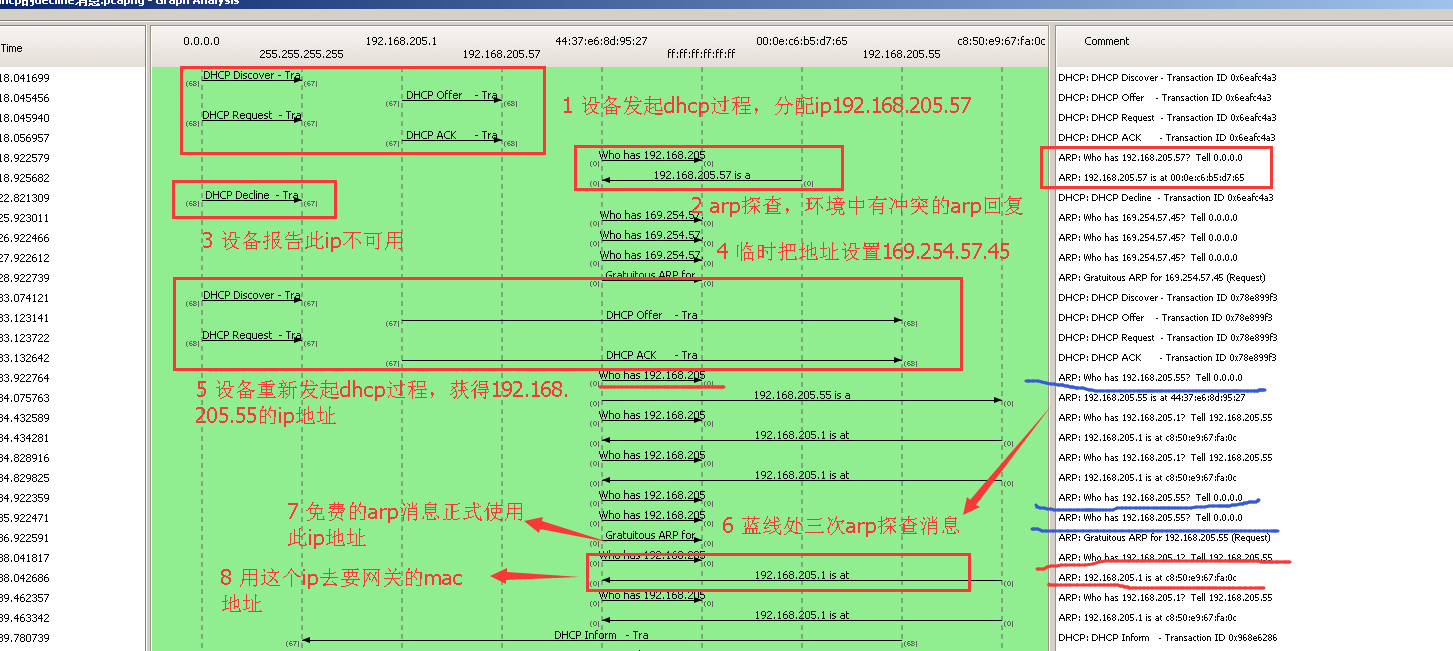Click the DHCP Inform arrow in graph
Viewport: 1453px width, 651px height.
point(601,636)
